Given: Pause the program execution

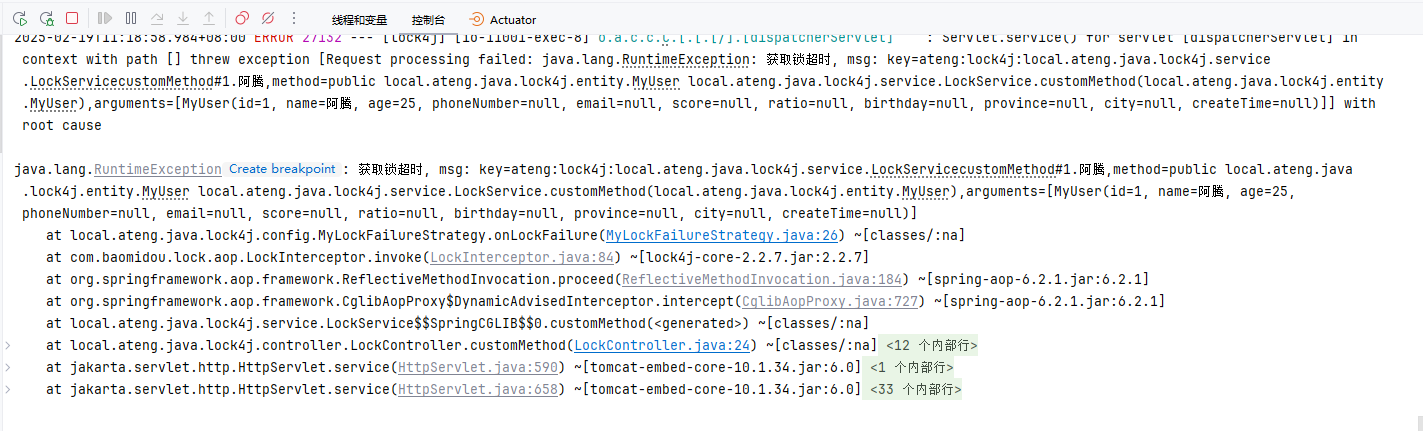Looking at the screenshot, I should (x=131, y=18).
